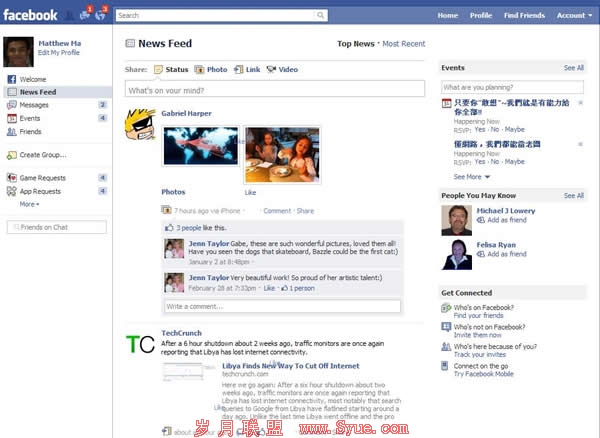600x438 pixels.
Task: Click the Who's not on Facebook icon
Action: pyautogui.click(x=446, y=327)
